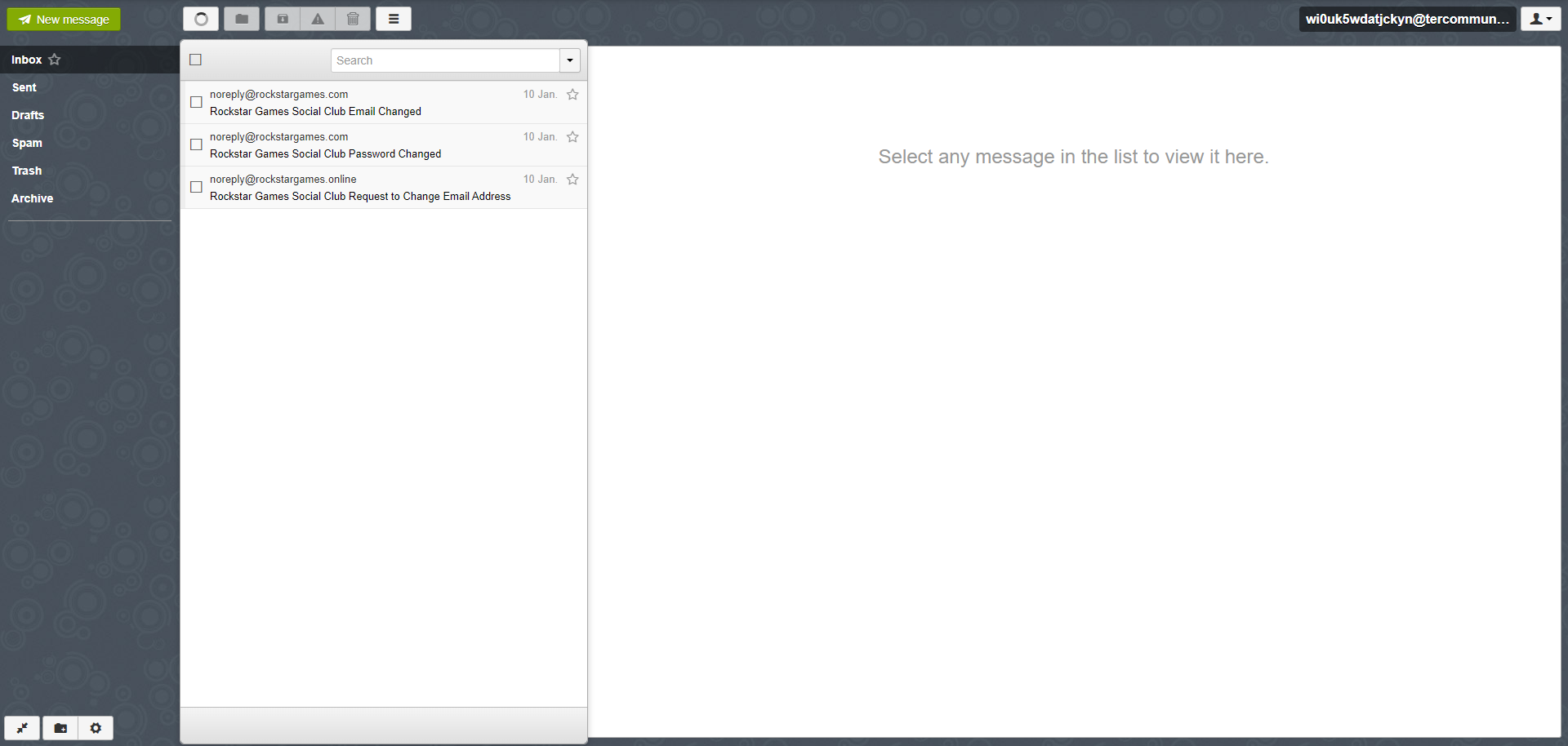This screenshot has height=746, width=1568.
Task: Expand the advanced search dropdown arrow
Action: click(x=570, y=60)
